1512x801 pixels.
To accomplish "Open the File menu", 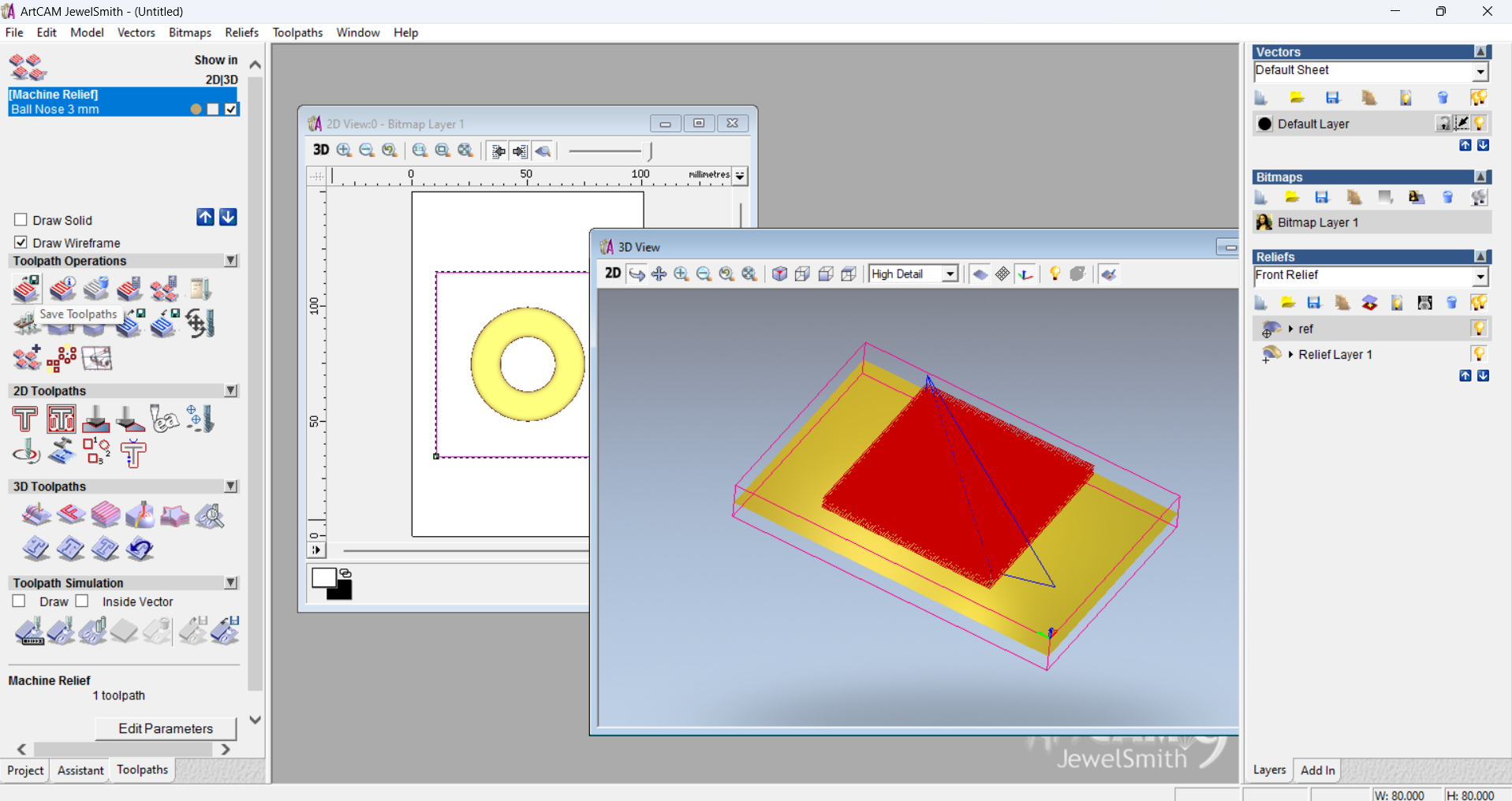I will tap(14, 32).
